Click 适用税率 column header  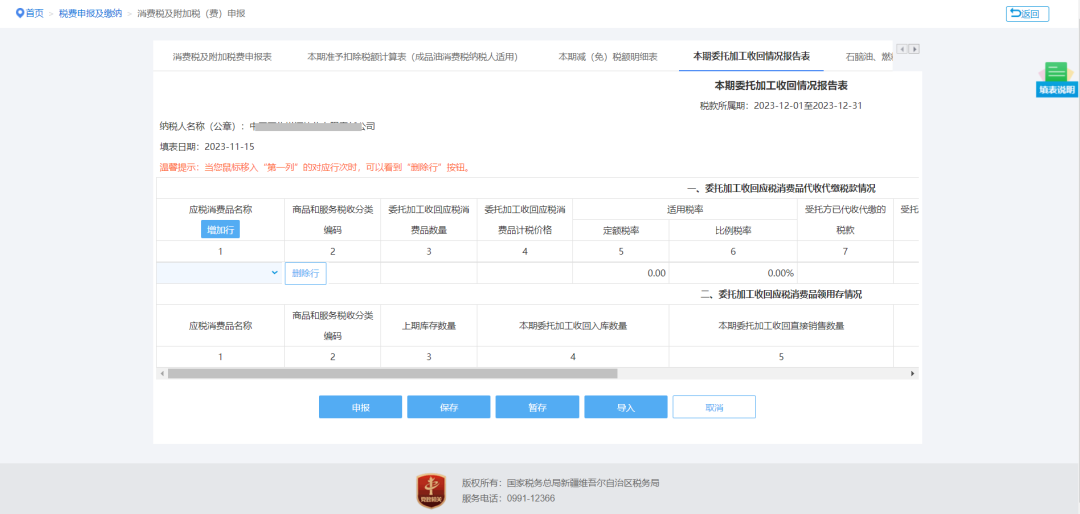coord(685,209)
